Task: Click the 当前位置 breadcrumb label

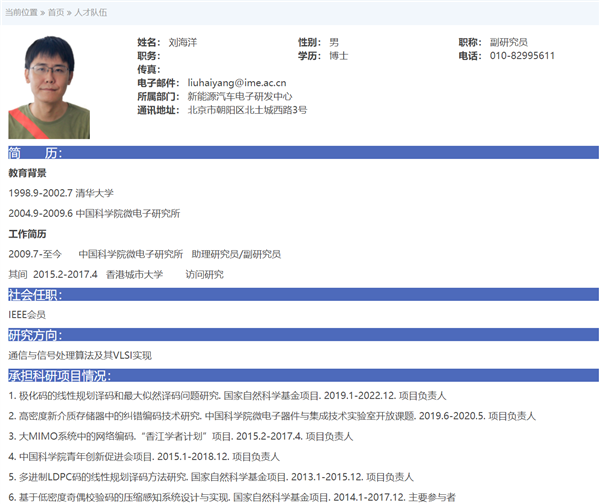Action: (x=21, y=13)
